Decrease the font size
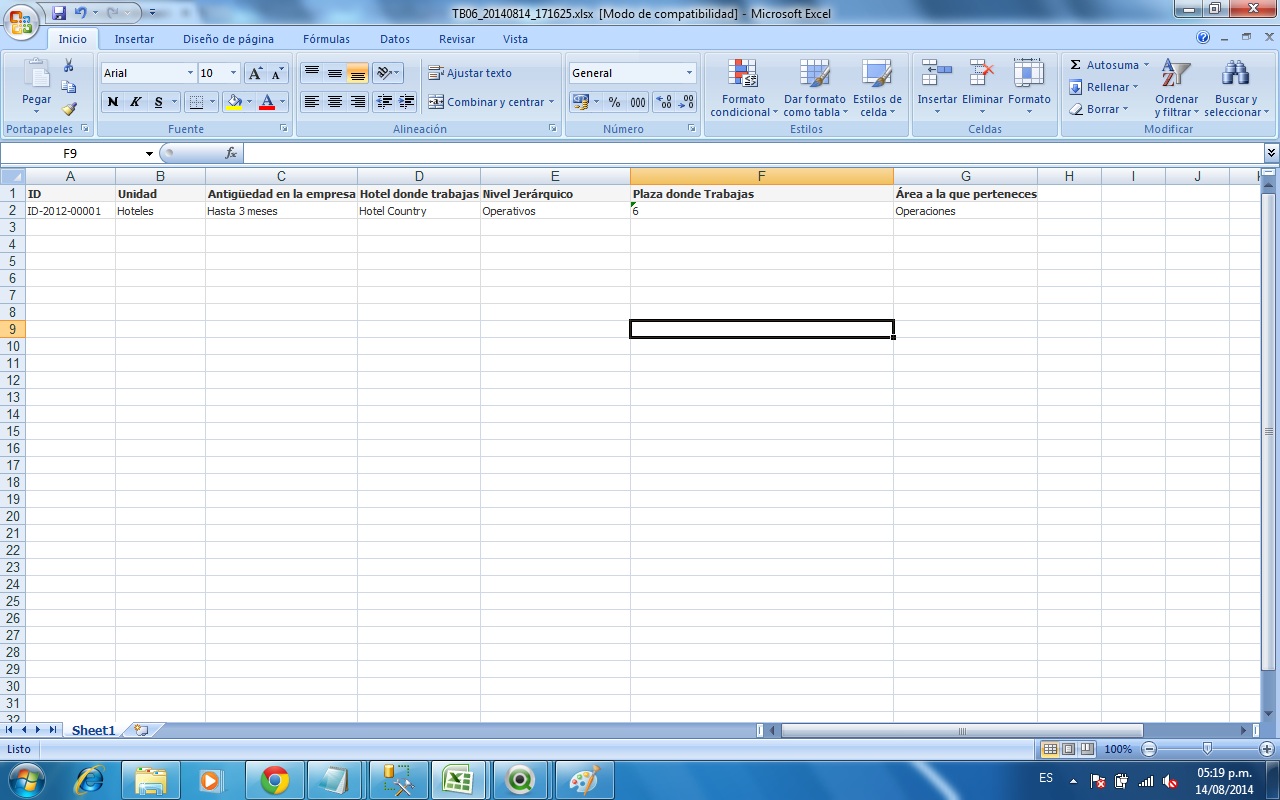This screenshot has width=1280, height=800. [x=277, y=73]
